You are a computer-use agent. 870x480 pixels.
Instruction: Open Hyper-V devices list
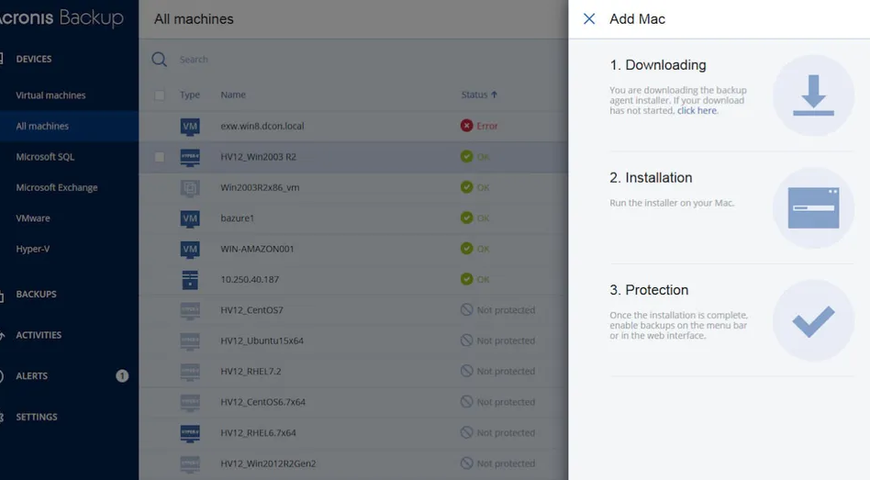click(33, 249)
